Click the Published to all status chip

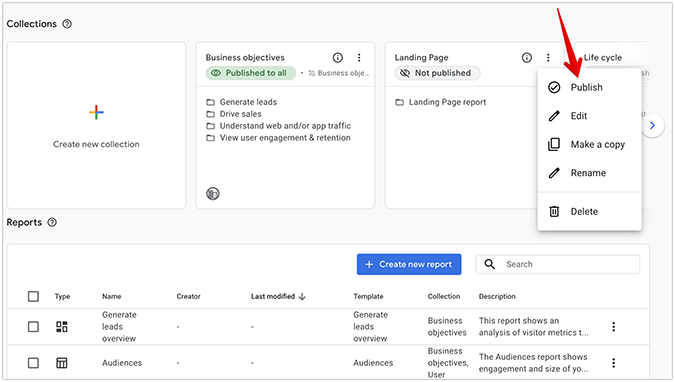click(x=251, y=73)
